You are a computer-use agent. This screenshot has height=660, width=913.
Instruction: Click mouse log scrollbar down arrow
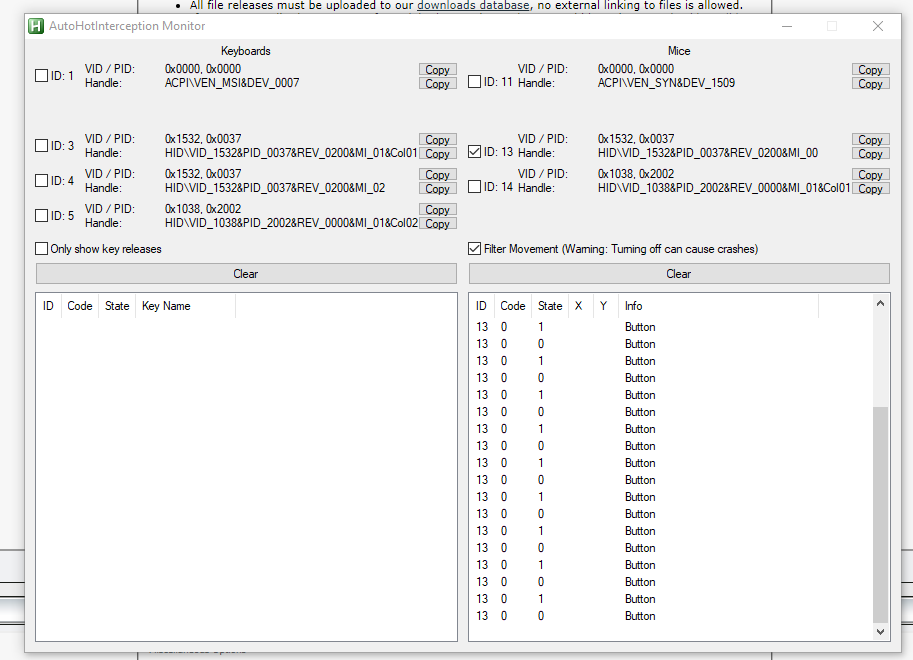click(x=880, y=632)
